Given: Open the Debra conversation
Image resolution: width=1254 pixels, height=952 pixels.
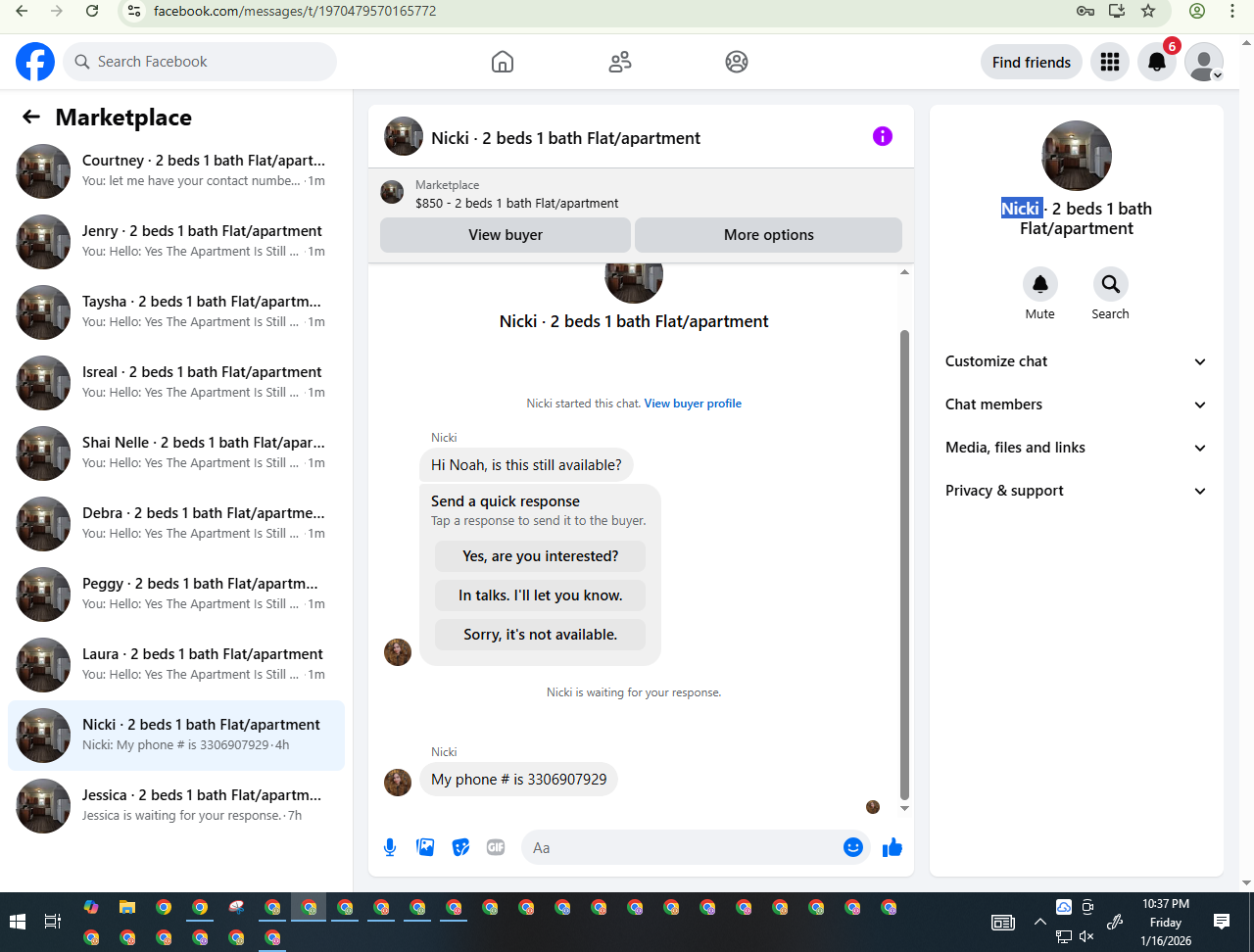Looking at the screenshot, I should click(x=176, y=524).
